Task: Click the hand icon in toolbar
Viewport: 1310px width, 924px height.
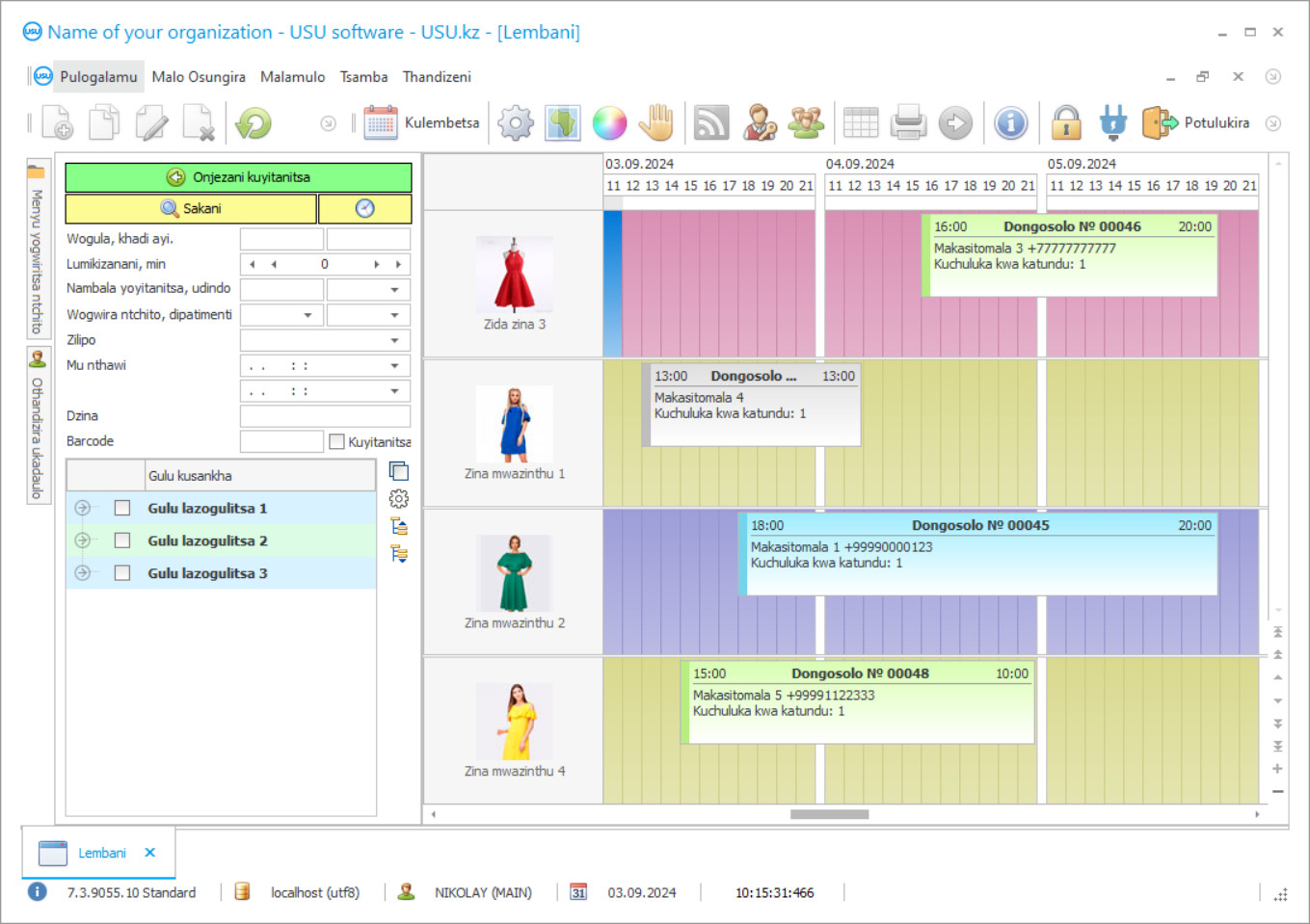Action: point(656,122)
